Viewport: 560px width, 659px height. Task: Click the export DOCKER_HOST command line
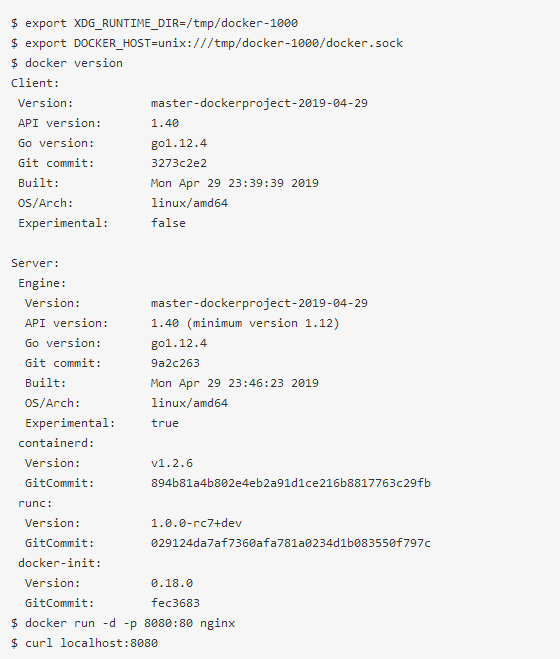207,43
